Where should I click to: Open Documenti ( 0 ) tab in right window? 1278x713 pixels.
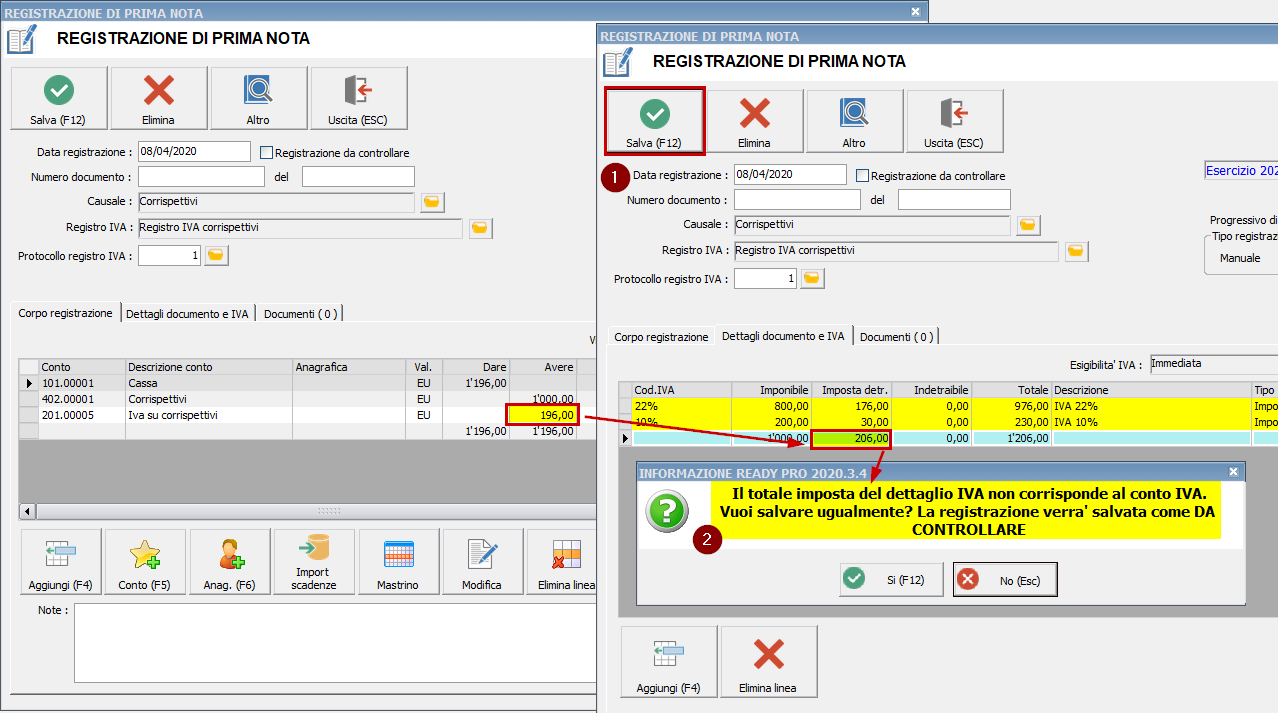(x=896, y=337)
